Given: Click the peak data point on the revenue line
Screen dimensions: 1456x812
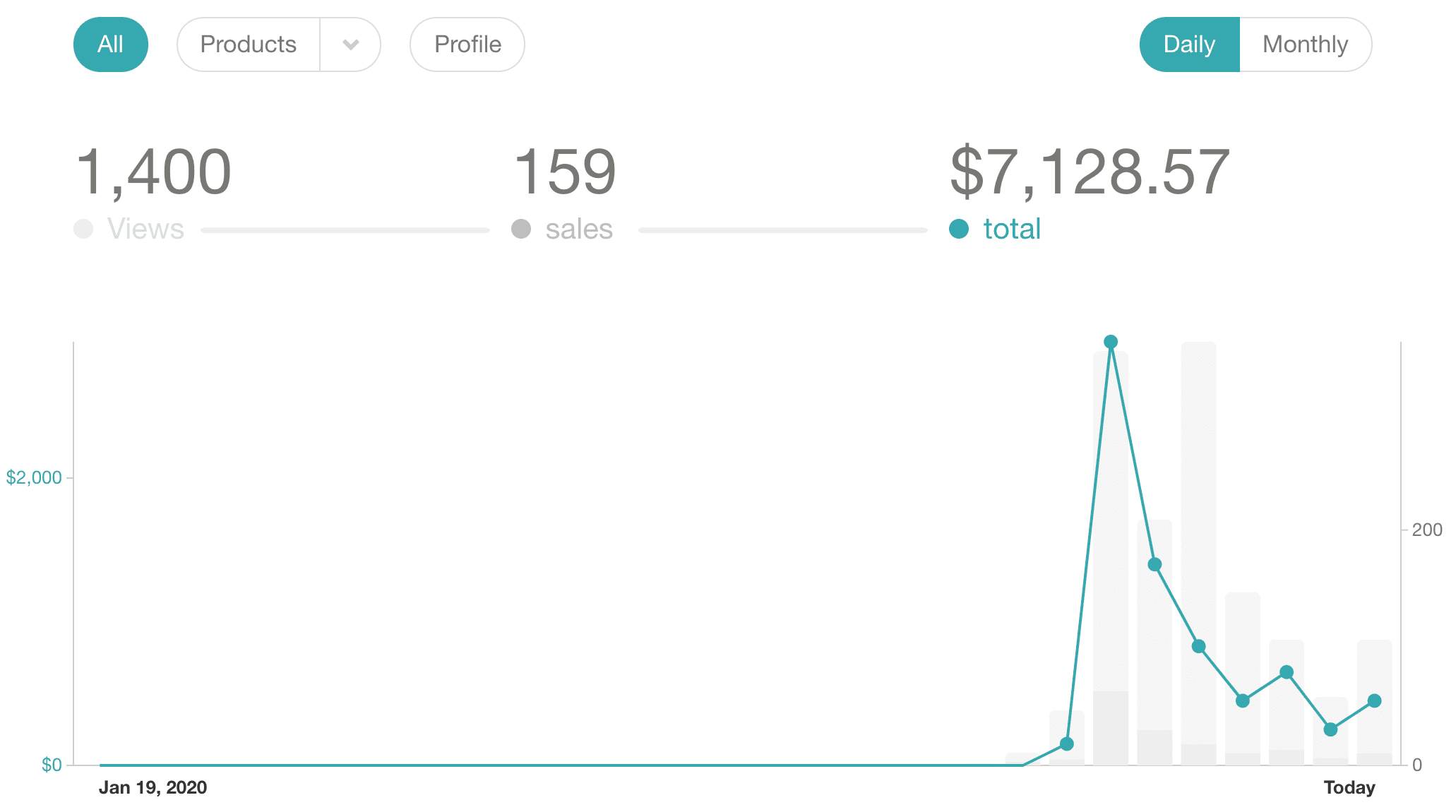Looking at the screenshot, I should (1111, 342).
